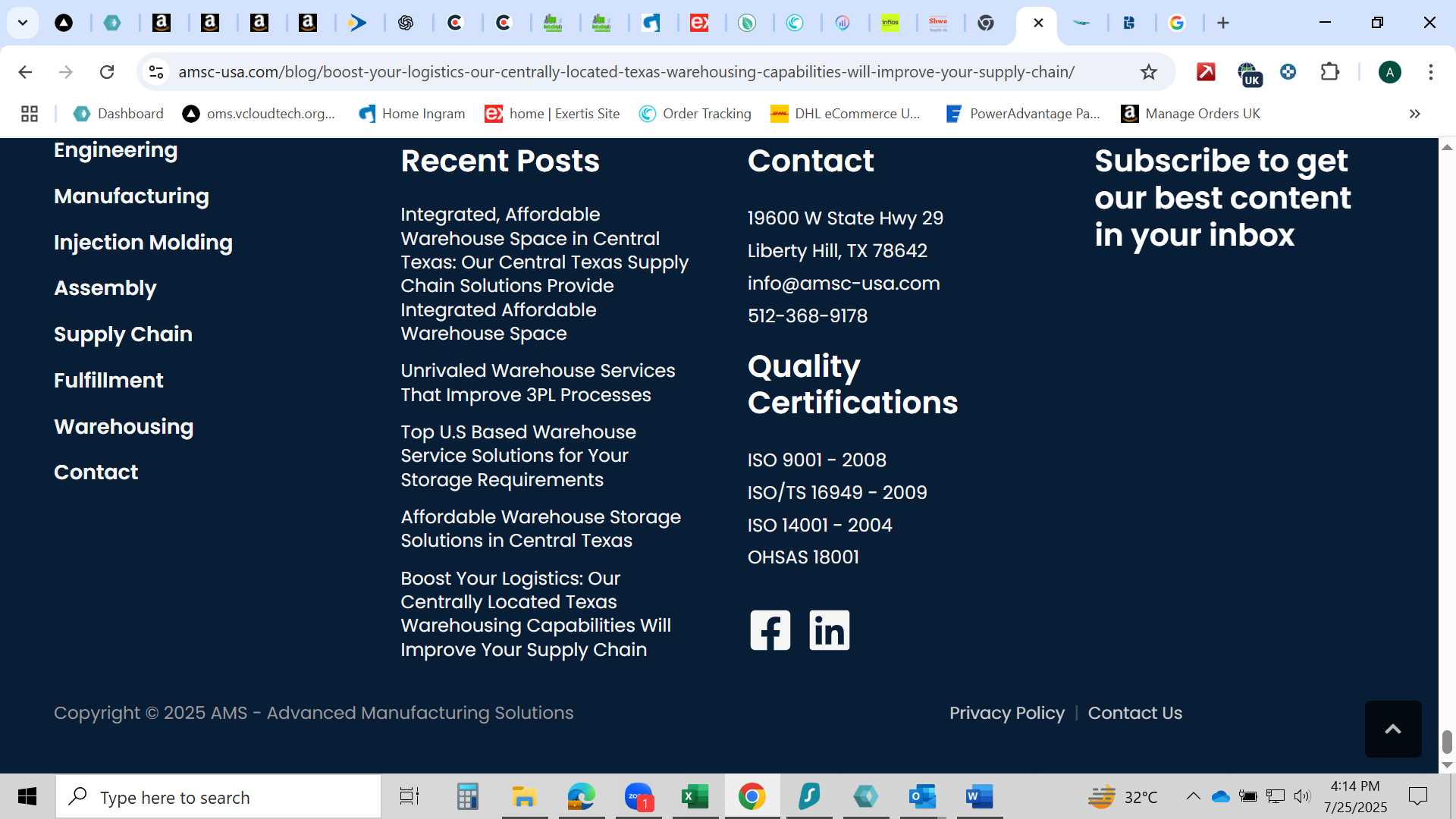Click the 512-368-9178 phone number
This screenshot has height=819, width=1456.
point(808,316)
